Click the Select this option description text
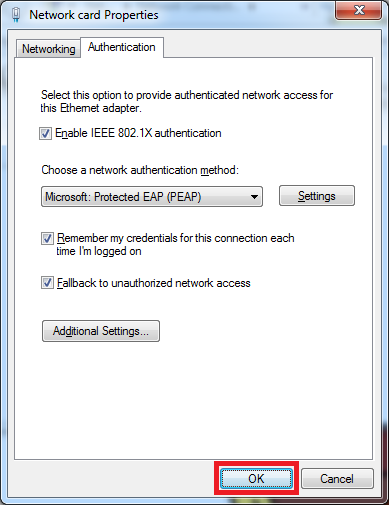Viewport: 389px width, 505px height. pos(187,101)
